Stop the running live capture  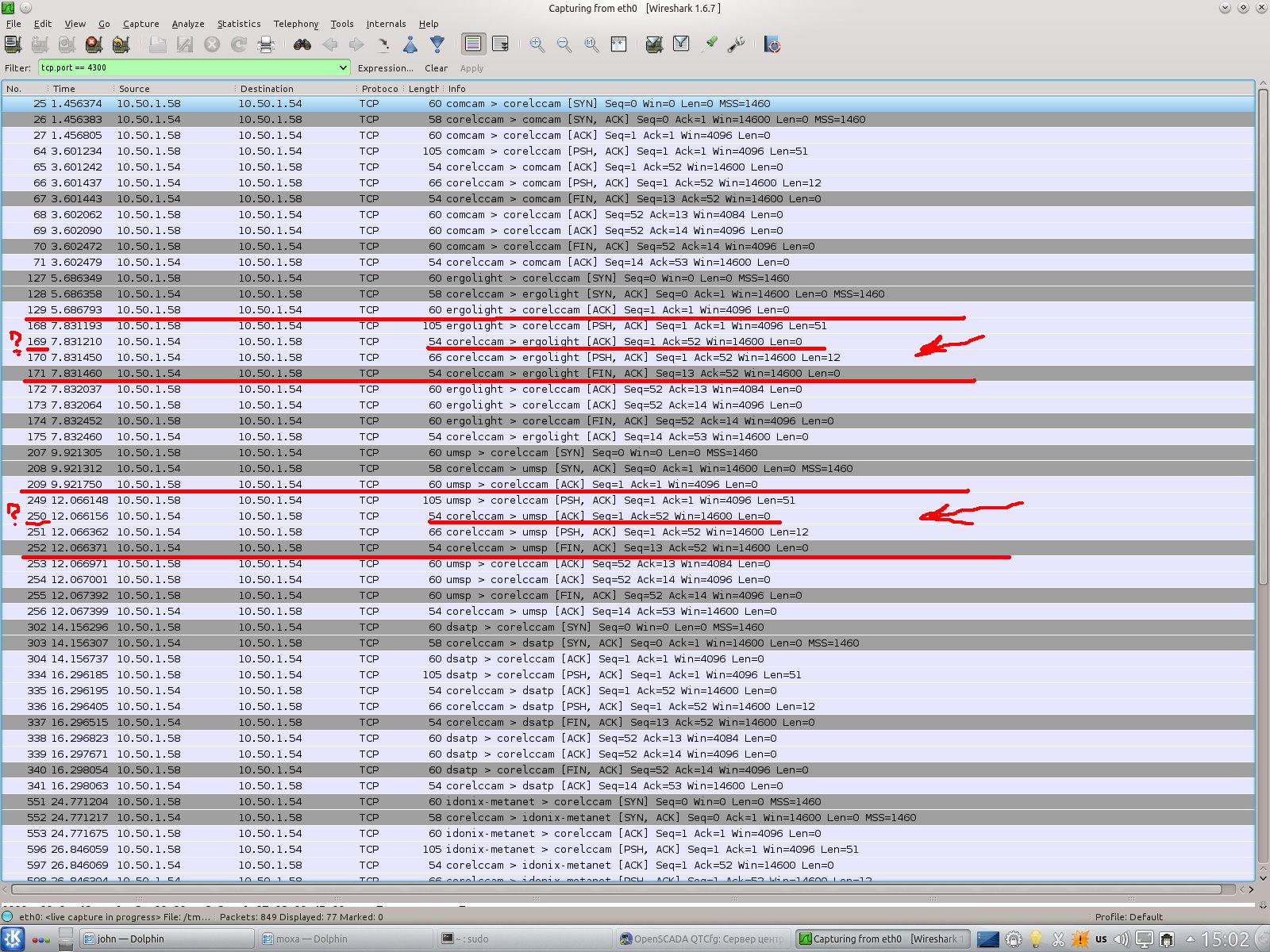[94, 44]
